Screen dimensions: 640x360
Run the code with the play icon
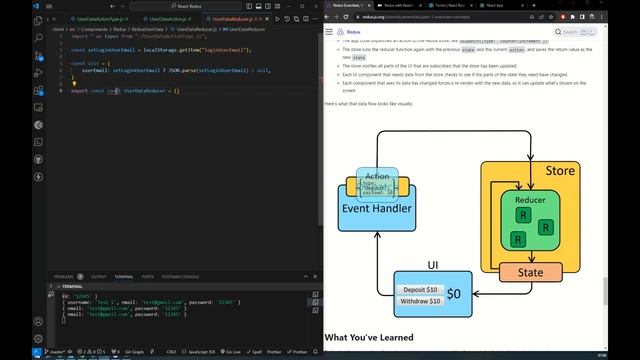pyautogui.click(x=278, y=19)
